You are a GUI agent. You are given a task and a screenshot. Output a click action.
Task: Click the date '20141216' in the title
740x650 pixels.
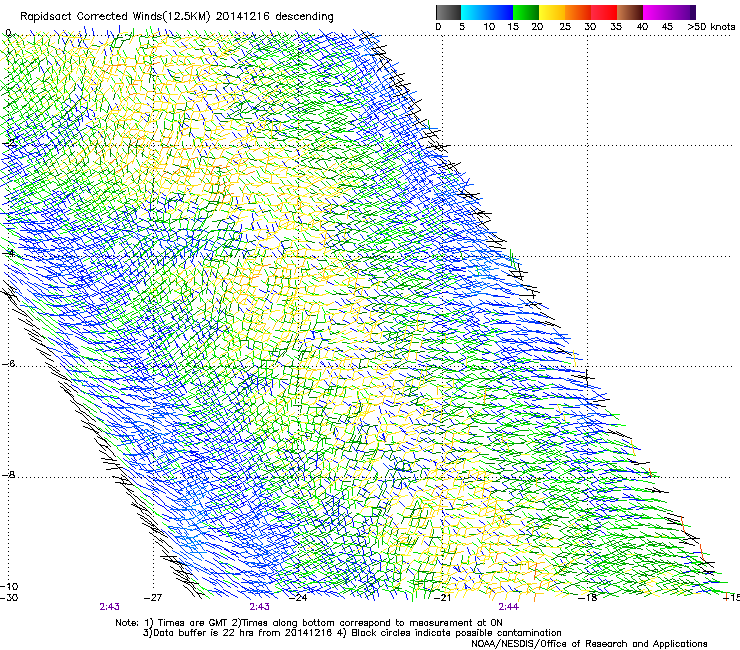pos(243,16)
